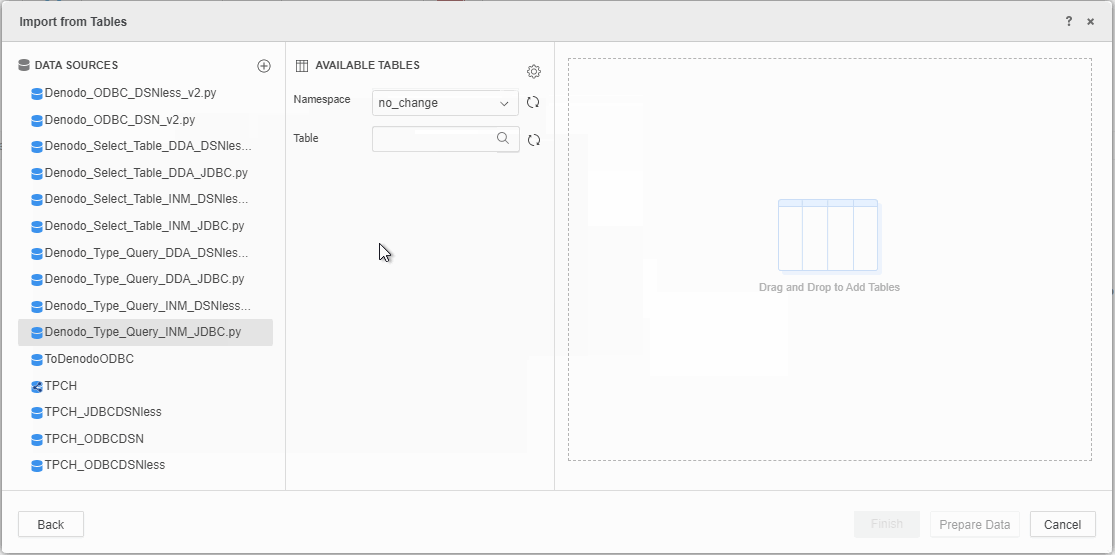Viewport: 1115px width, 555px height.
Task: Click the Prepare Data button
Action: pyautogui.click(x=974, y=524)
